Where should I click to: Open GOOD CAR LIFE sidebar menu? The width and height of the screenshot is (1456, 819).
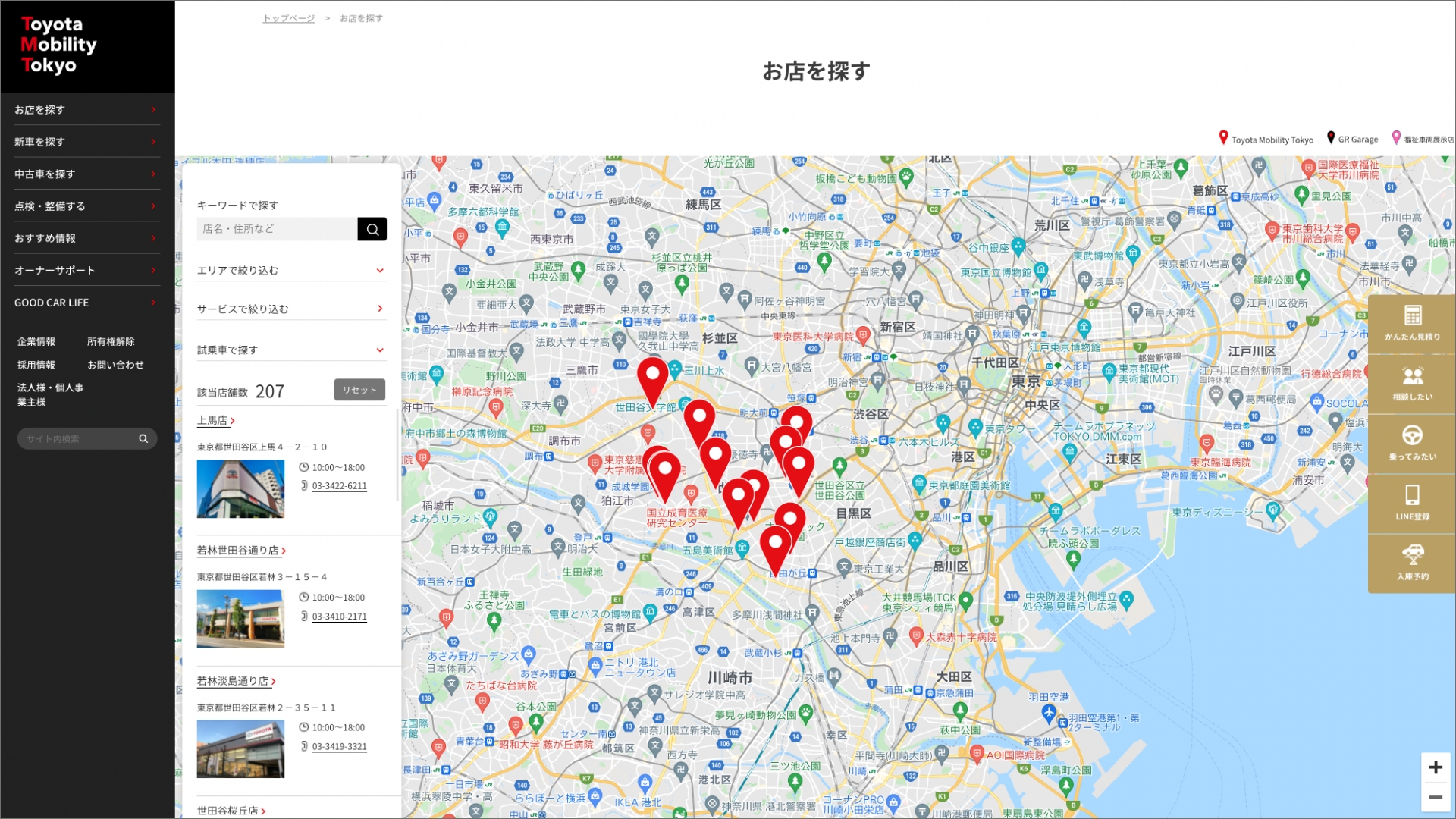click(x=87, y=303)
